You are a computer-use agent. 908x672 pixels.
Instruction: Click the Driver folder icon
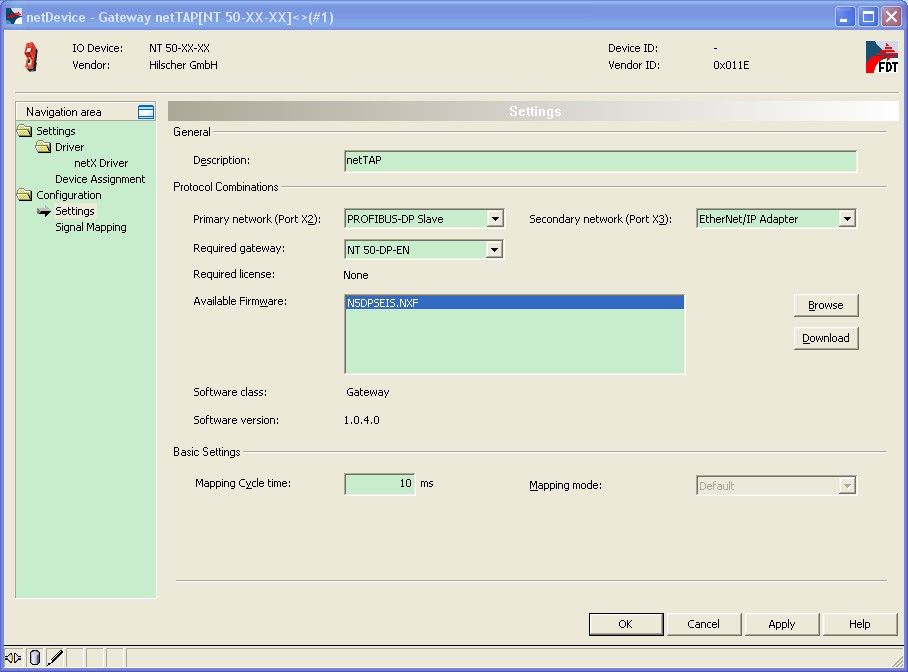pos(43,147)
